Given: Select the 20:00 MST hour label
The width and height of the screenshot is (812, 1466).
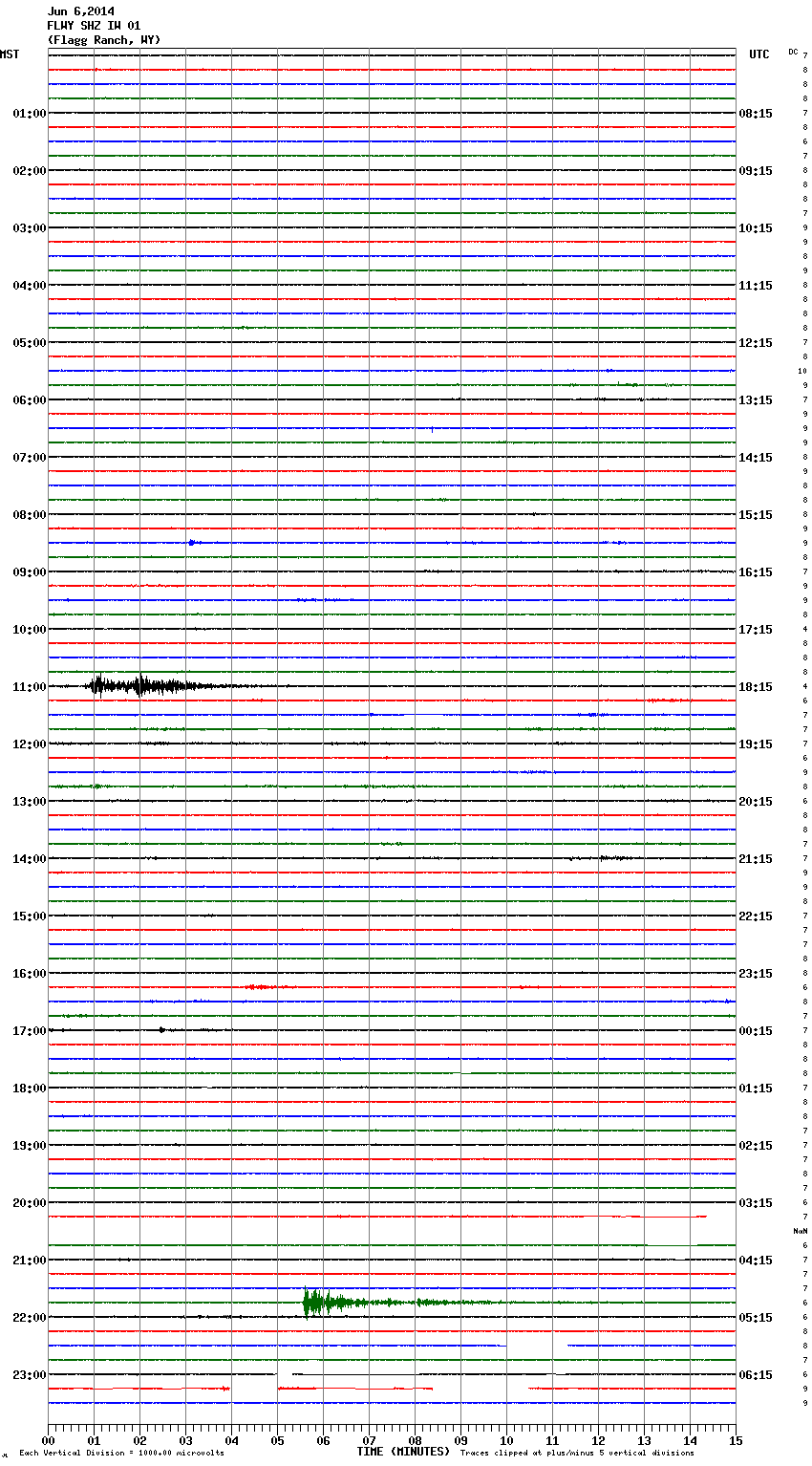Looking at the screenshot, I should 30,1203.
